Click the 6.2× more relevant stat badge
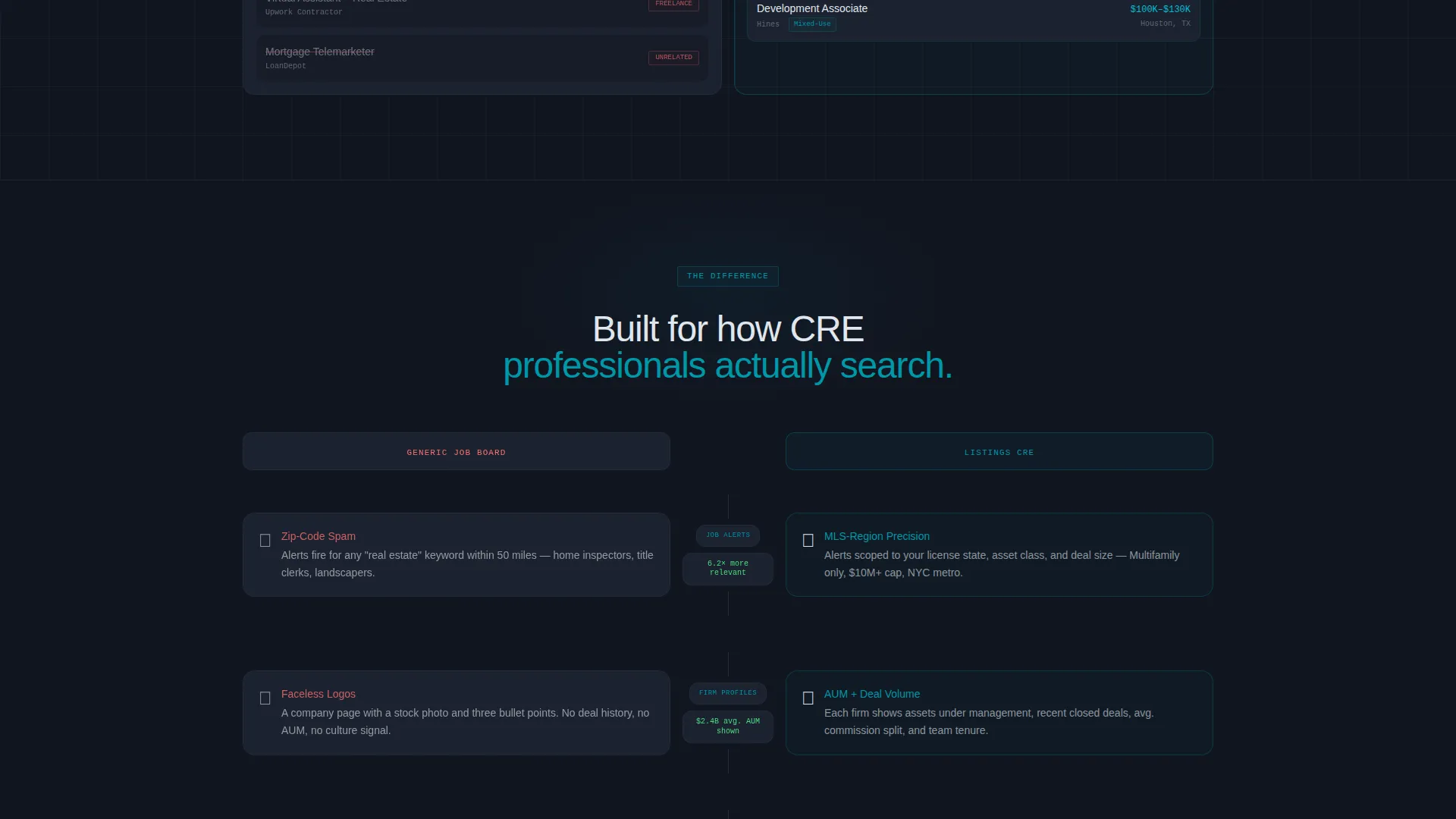Screen dimensions: 1456x819 [728, 569]
